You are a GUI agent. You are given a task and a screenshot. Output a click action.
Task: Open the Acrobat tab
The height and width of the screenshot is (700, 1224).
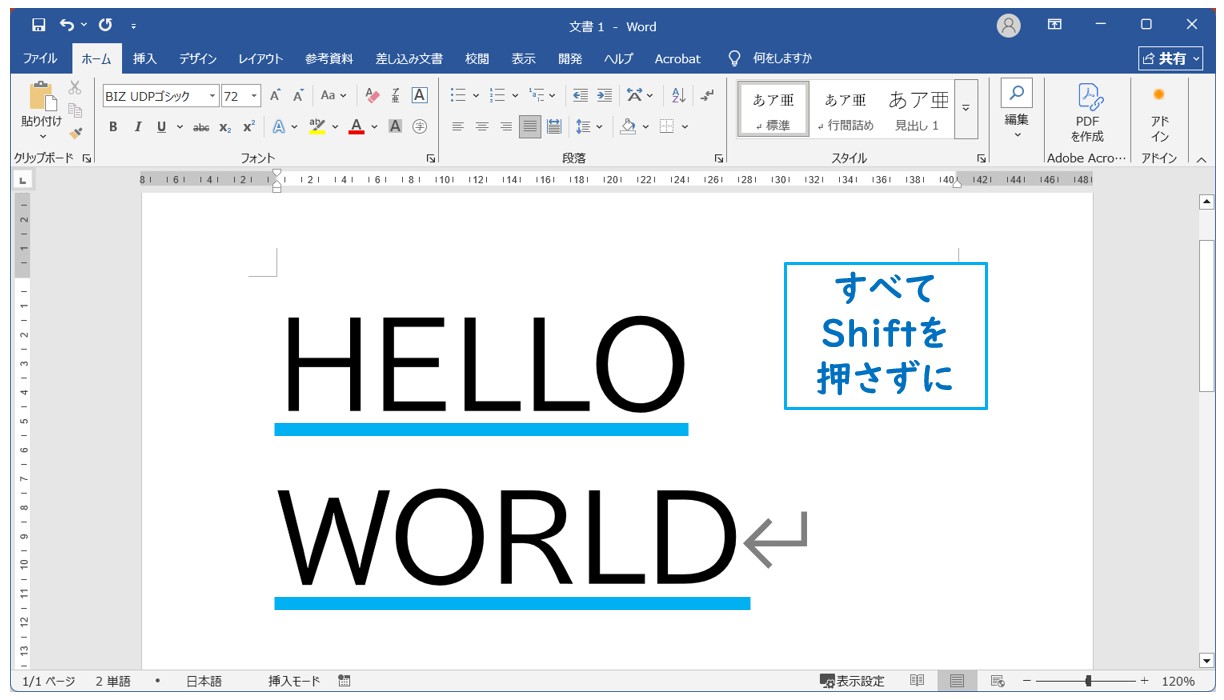(x=678, y=58)
